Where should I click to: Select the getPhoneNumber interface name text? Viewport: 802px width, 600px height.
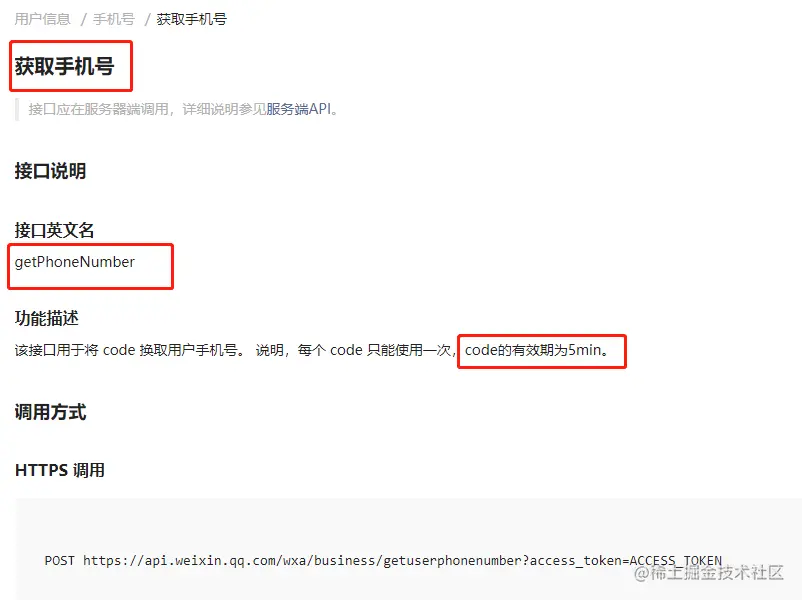point(75,262)
